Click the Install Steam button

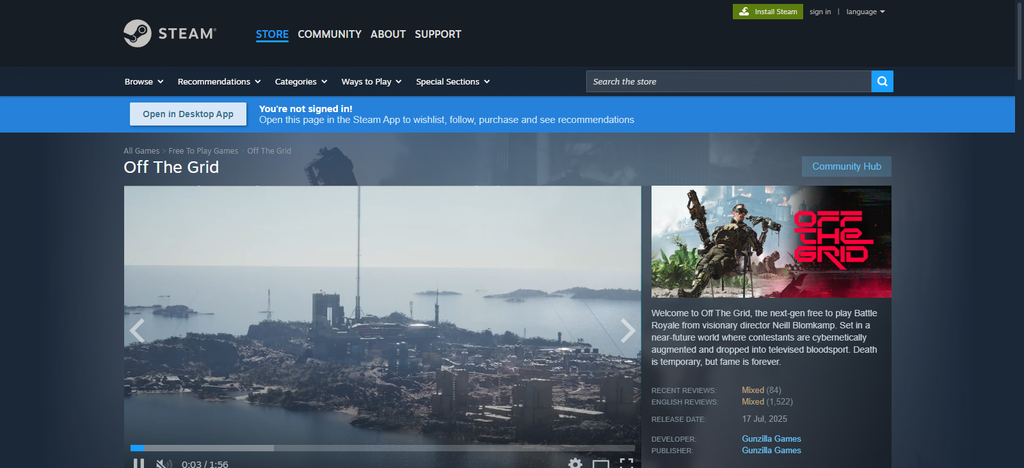[x=768, y=12]
